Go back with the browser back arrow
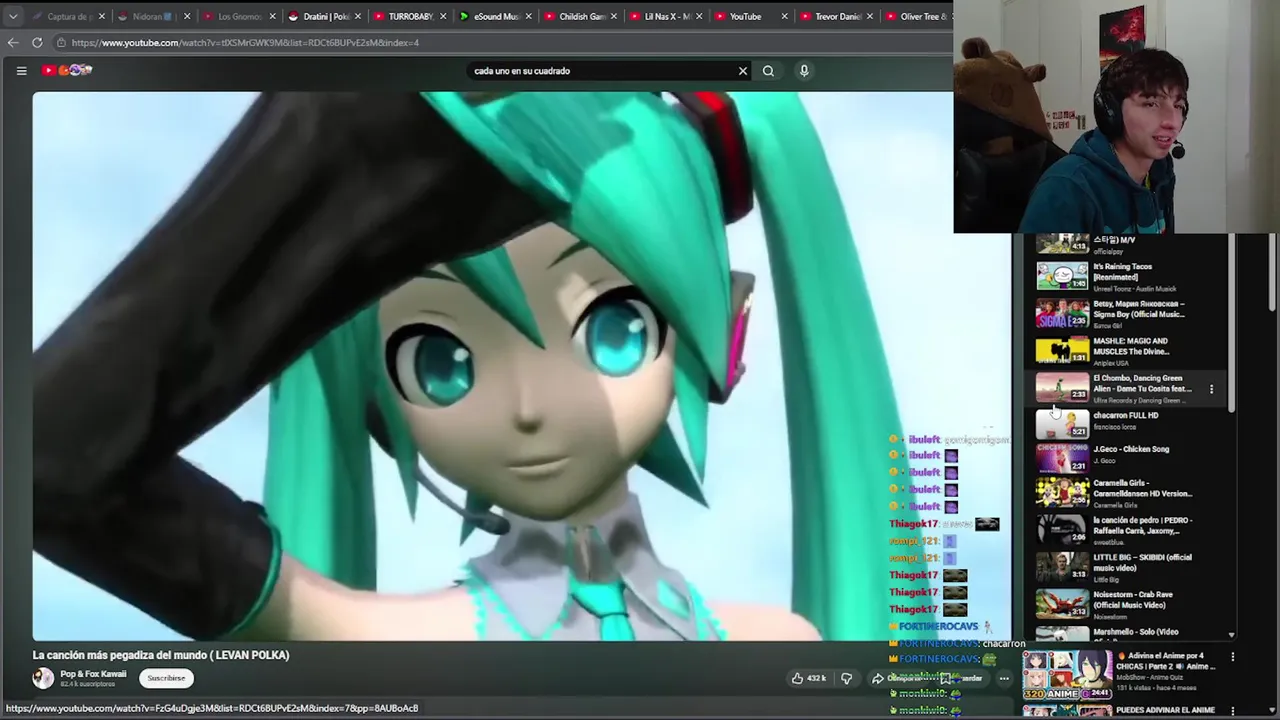 (12, 43)
